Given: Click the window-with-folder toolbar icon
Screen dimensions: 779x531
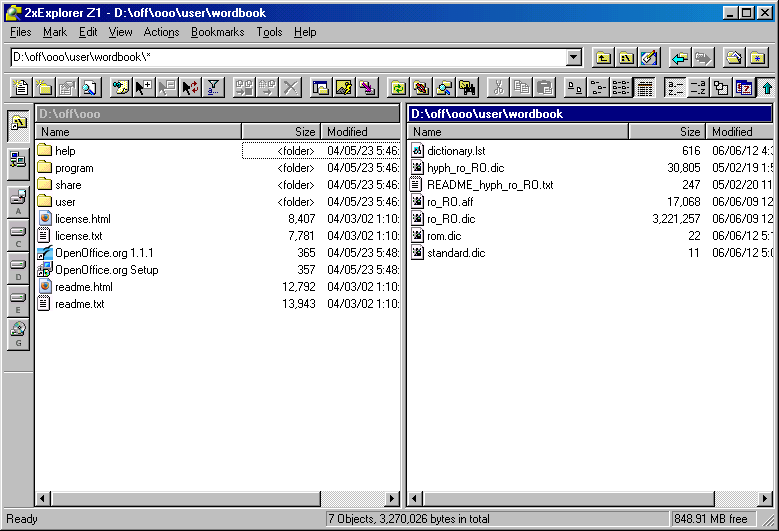Looking at the screenshot, I should click(321, 88).
